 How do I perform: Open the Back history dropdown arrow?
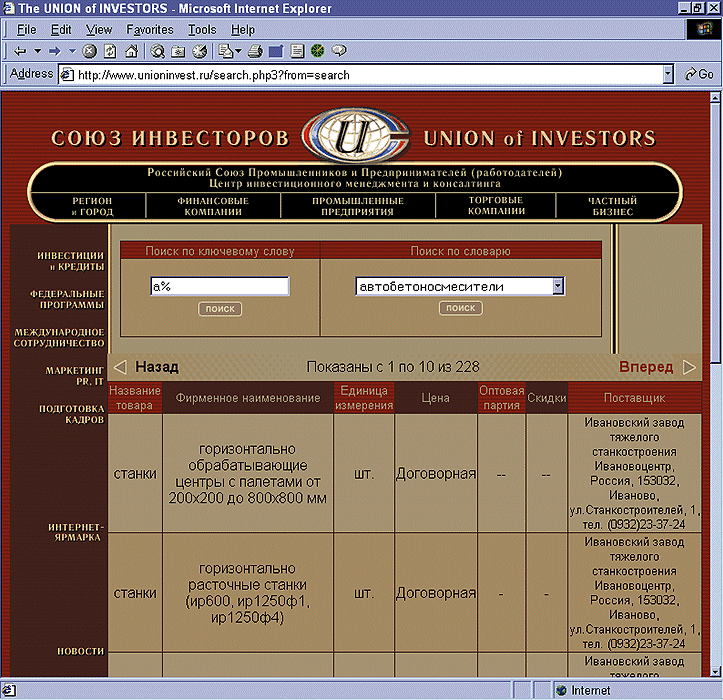coord(37,51)
